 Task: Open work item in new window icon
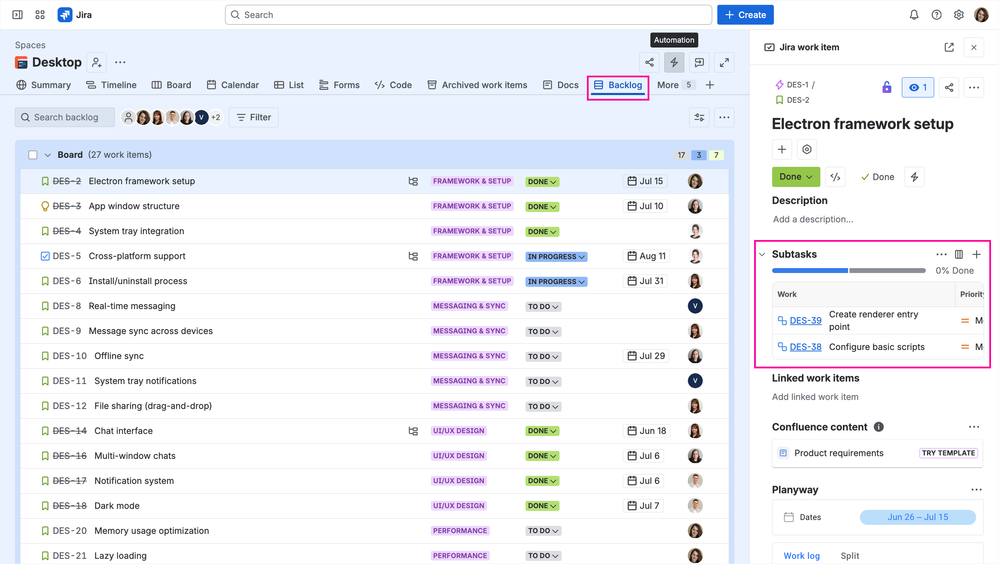tap(949, 47)
